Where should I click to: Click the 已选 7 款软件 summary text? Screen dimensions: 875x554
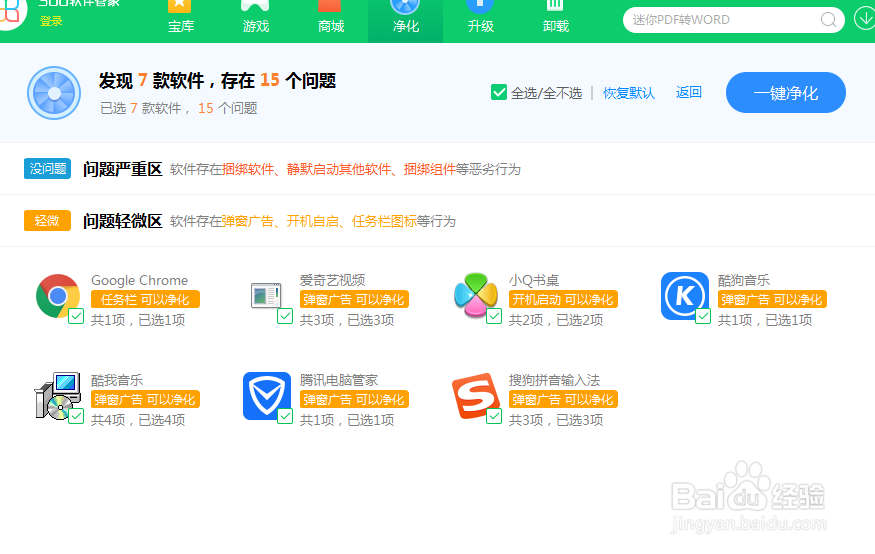tap(179, 108)
